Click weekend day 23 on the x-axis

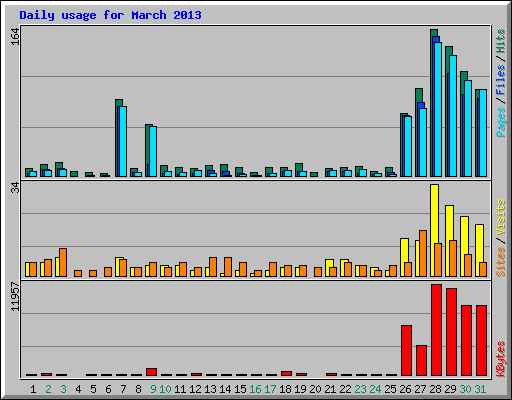(x=360, y=389)
